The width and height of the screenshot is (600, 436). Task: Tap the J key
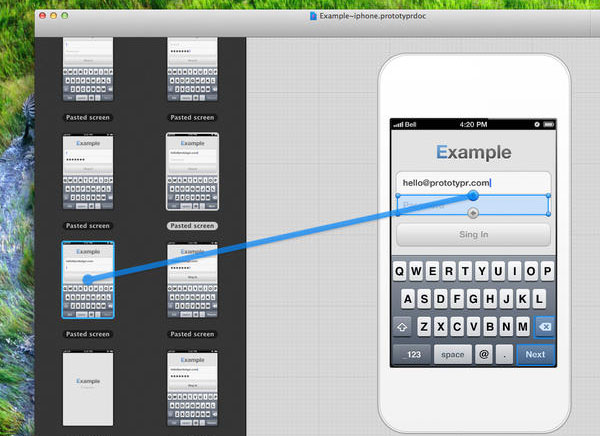(506, 299)
